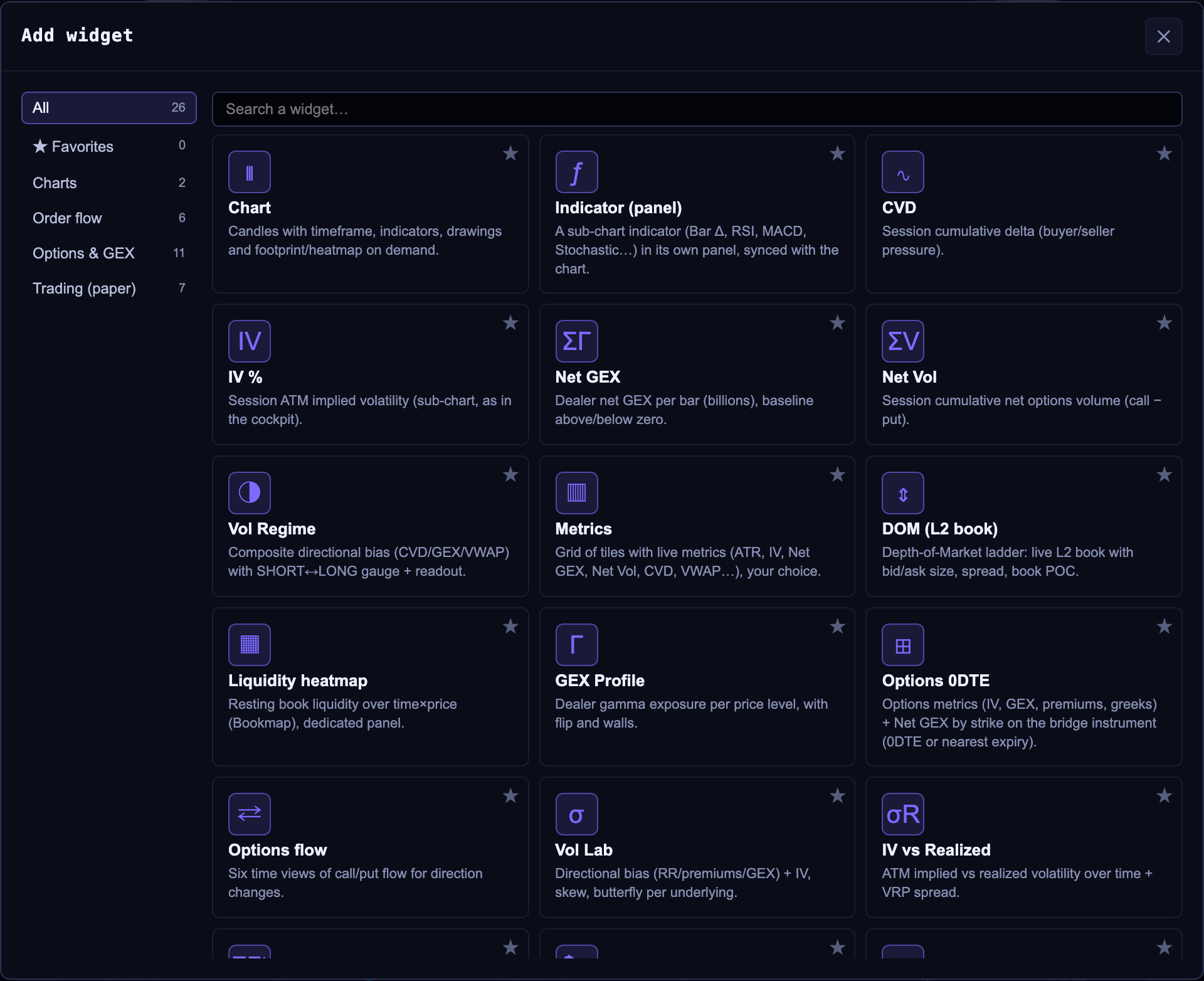Image resolution: width=1204 pixels, height=981 pixels.
Task: Mark Net Vol as favorite
Action: [1164, 323]
